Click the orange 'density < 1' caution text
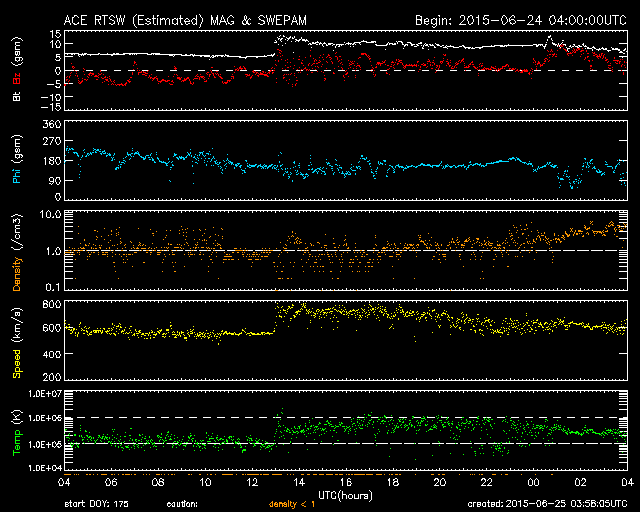Viewport: 640px width, 512px height. [292, 504]
